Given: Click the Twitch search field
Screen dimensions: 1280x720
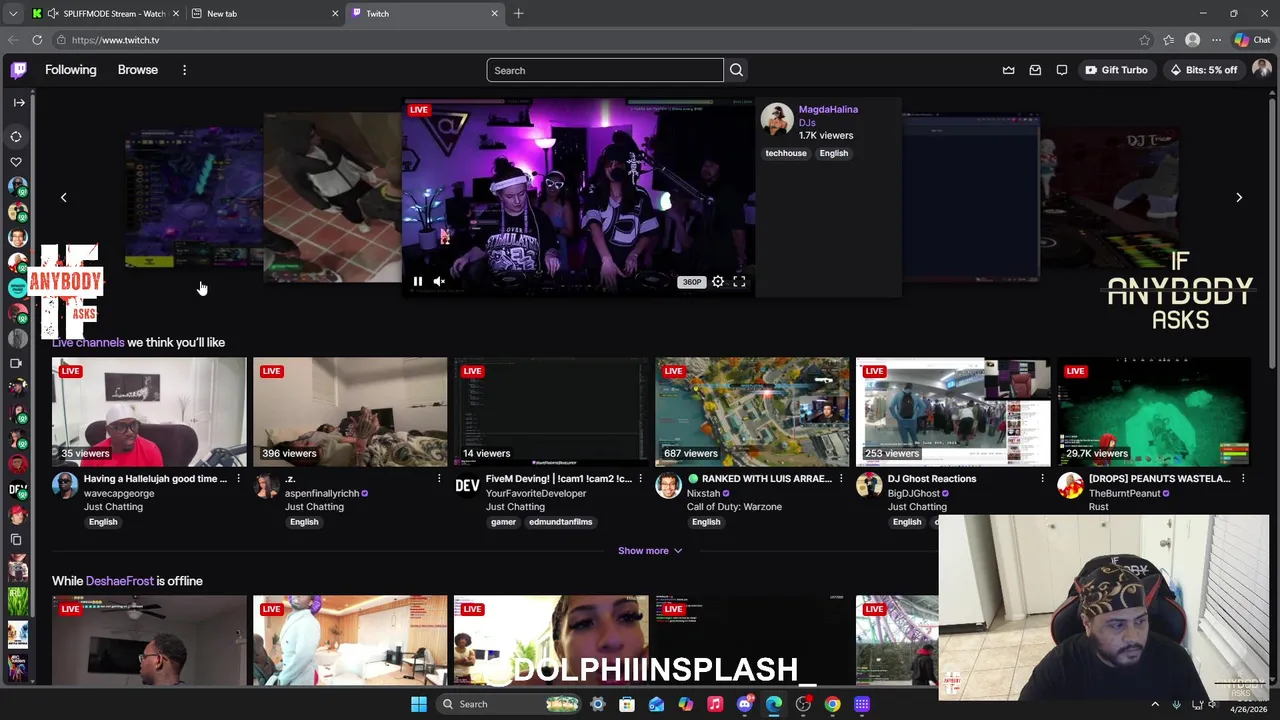Looking at the screenshot, I should coord(604,70).
